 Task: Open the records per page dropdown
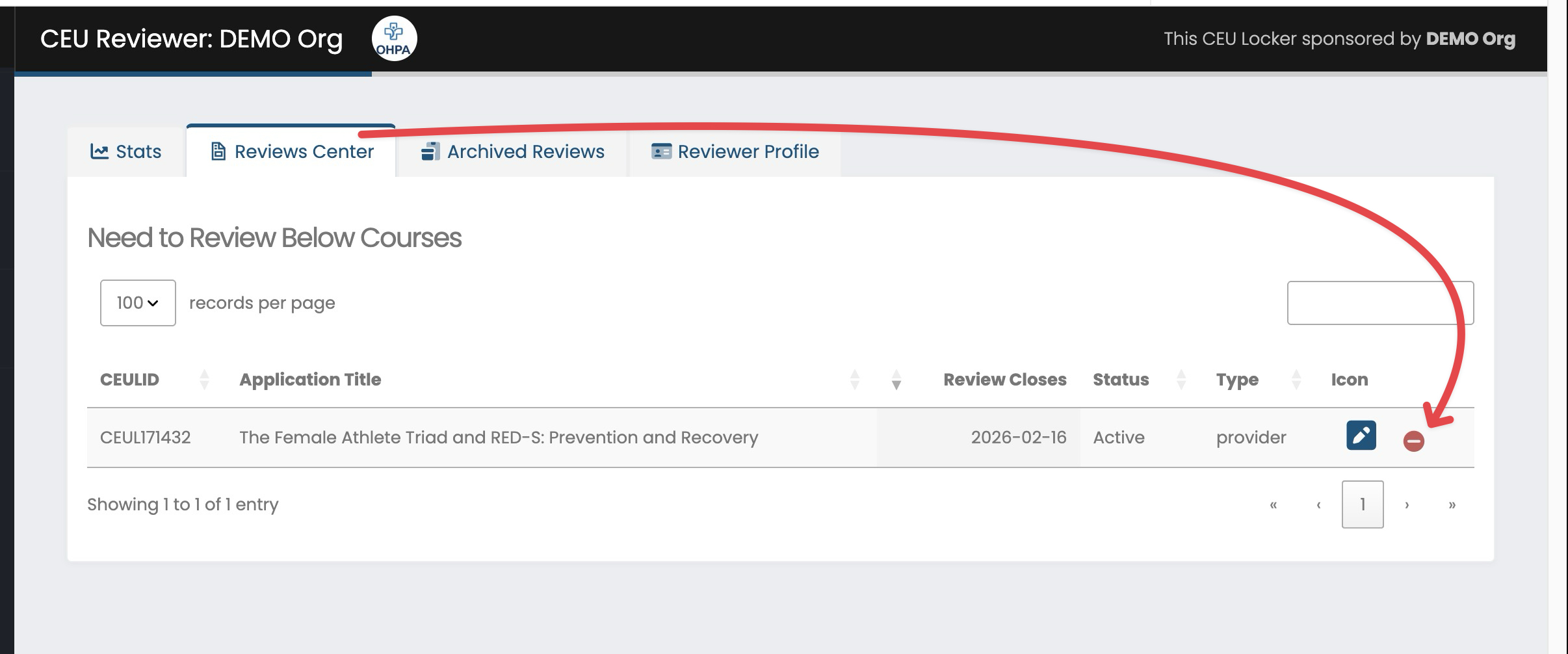(x=138, y=303)
